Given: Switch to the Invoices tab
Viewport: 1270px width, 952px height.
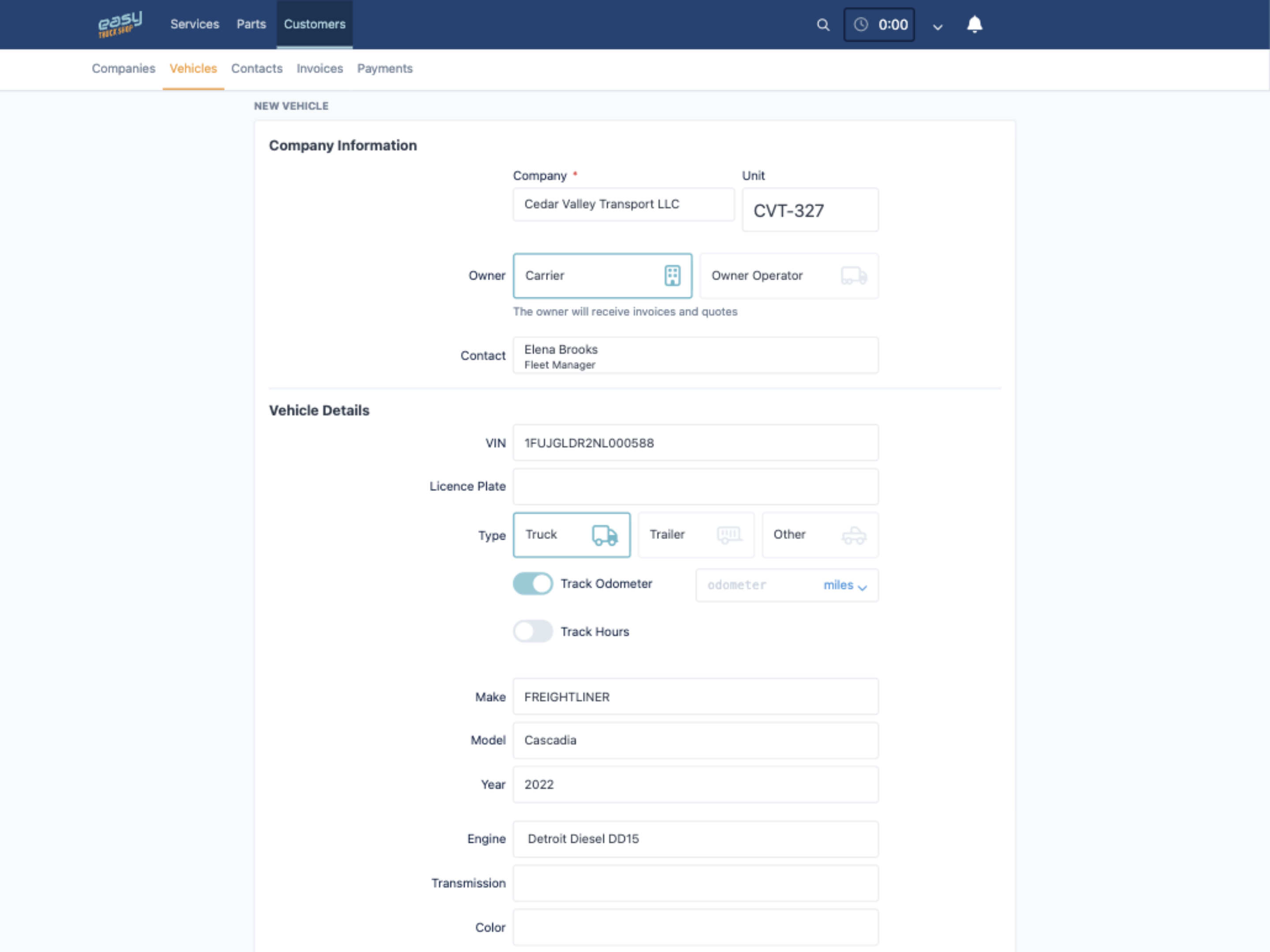Looking at the screenshot, I should point(320,68).
